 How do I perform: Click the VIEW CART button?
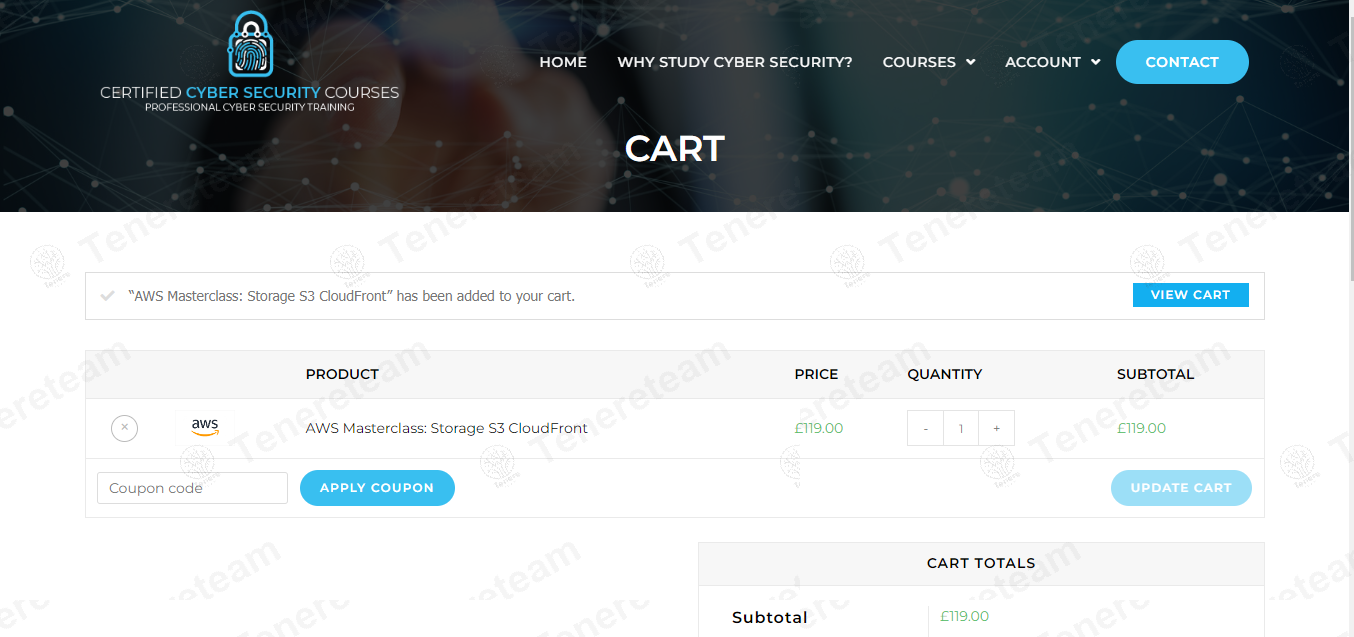[1190, 295]
